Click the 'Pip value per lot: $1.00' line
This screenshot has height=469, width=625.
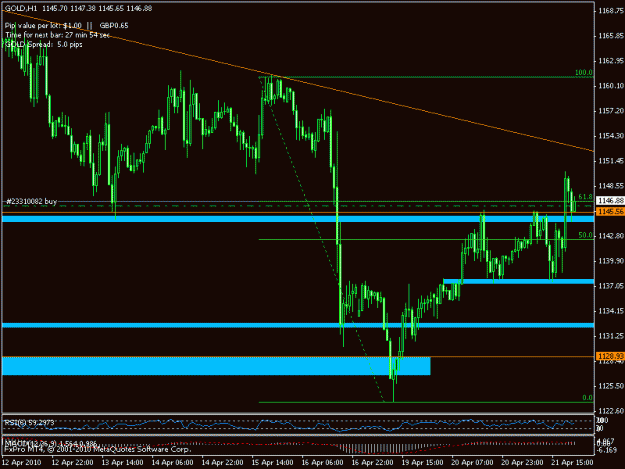(43, 26)
